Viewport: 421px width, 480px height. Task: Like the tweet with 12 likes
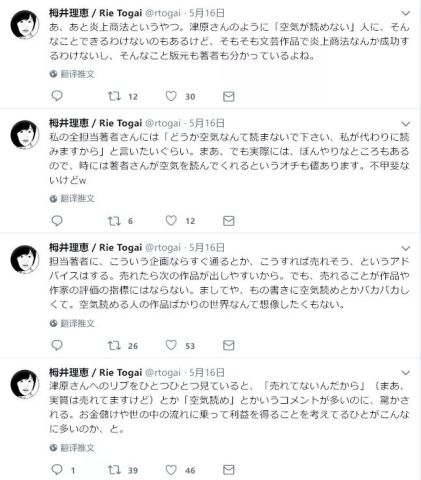[171, 221]
